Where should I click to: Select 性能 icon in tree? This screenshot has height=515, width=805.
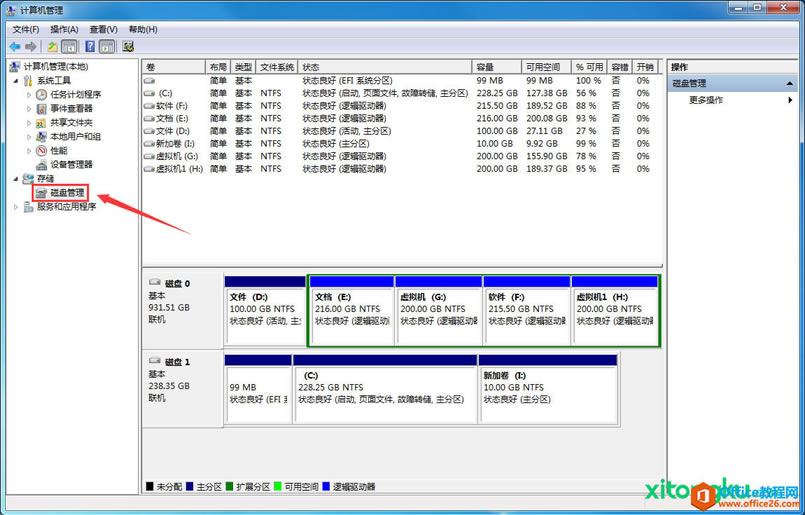click(42, 150)
